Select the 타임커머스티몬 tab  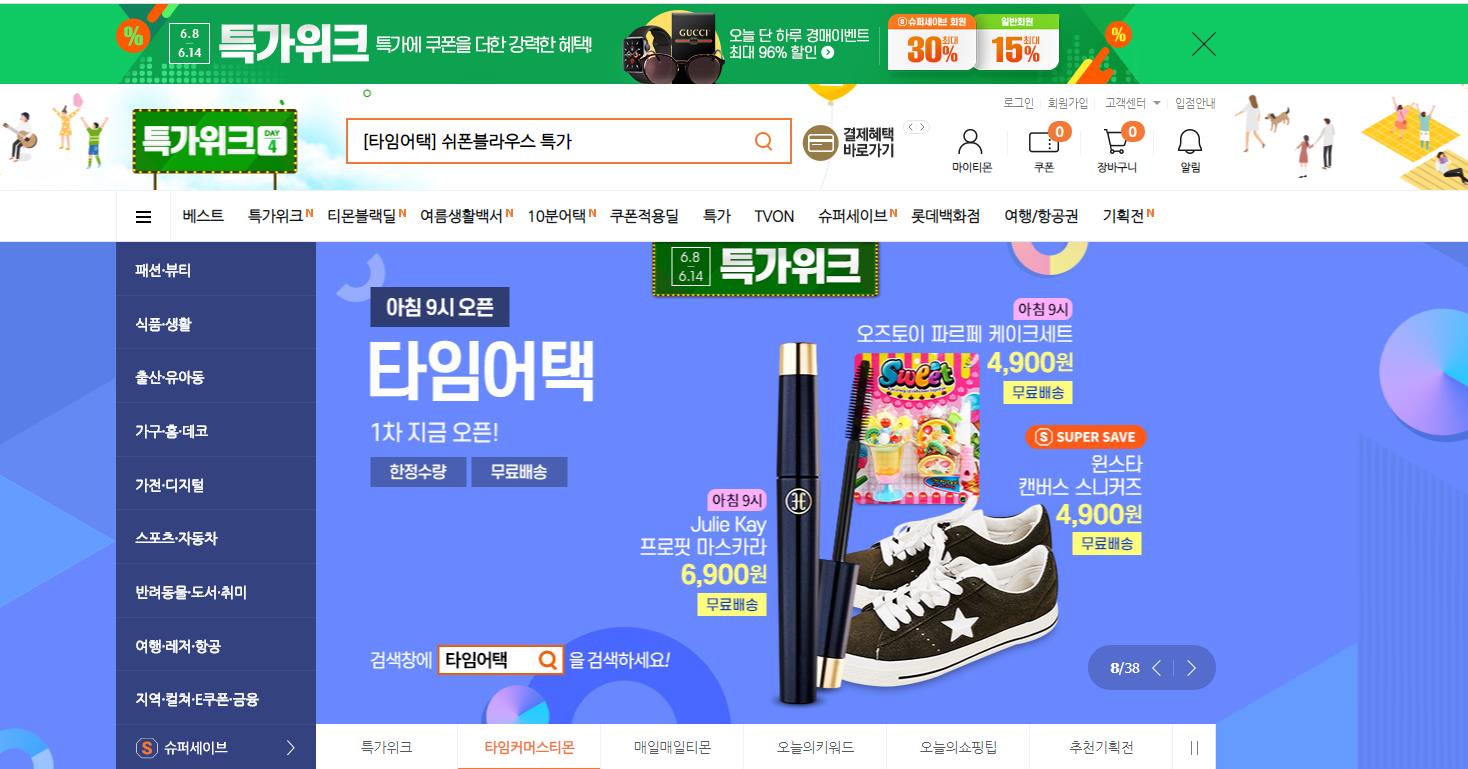click(x=529, y=747)
